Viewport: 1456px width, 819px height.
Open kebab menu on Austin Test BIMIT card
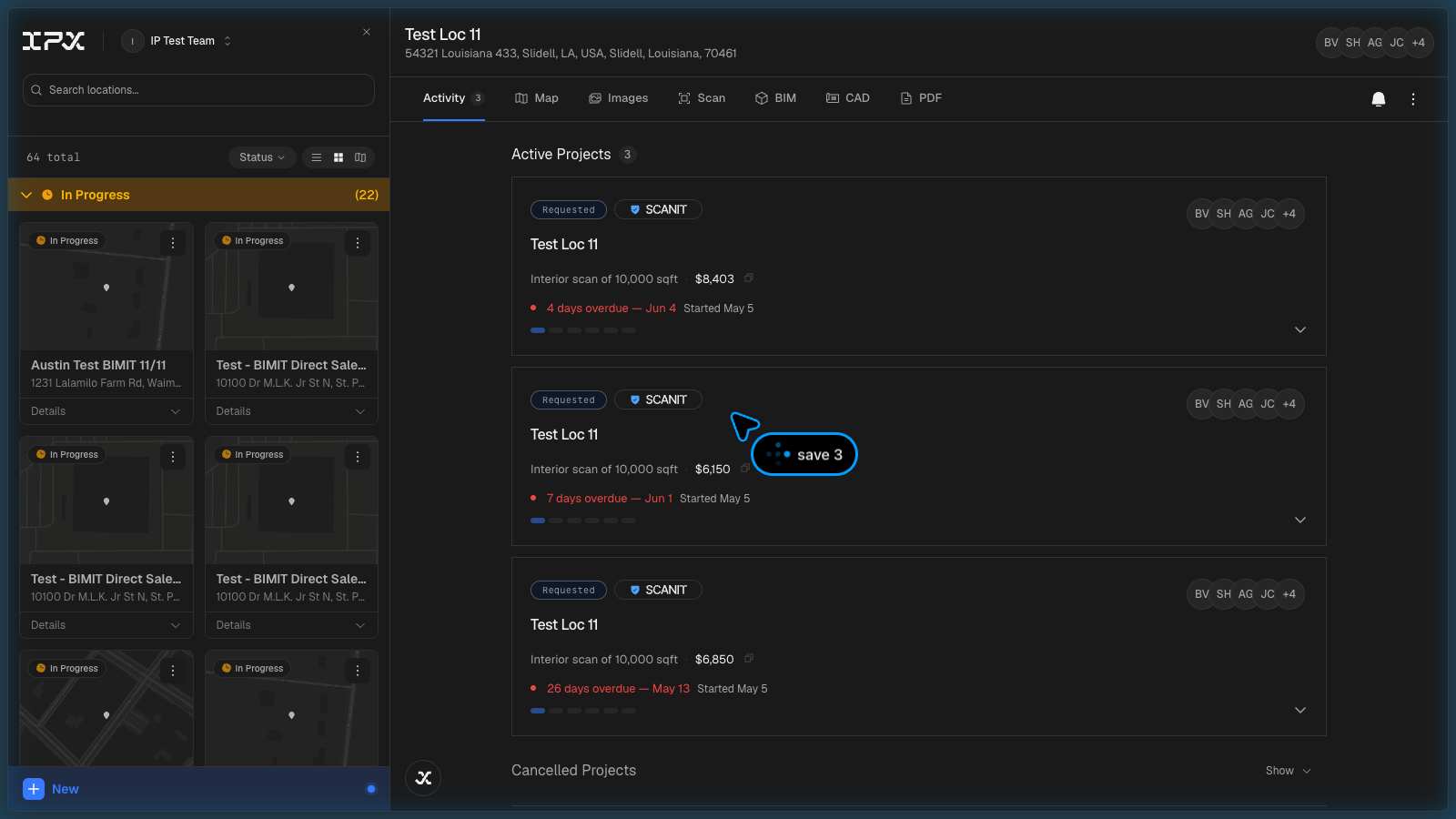(x=173, y=243)
